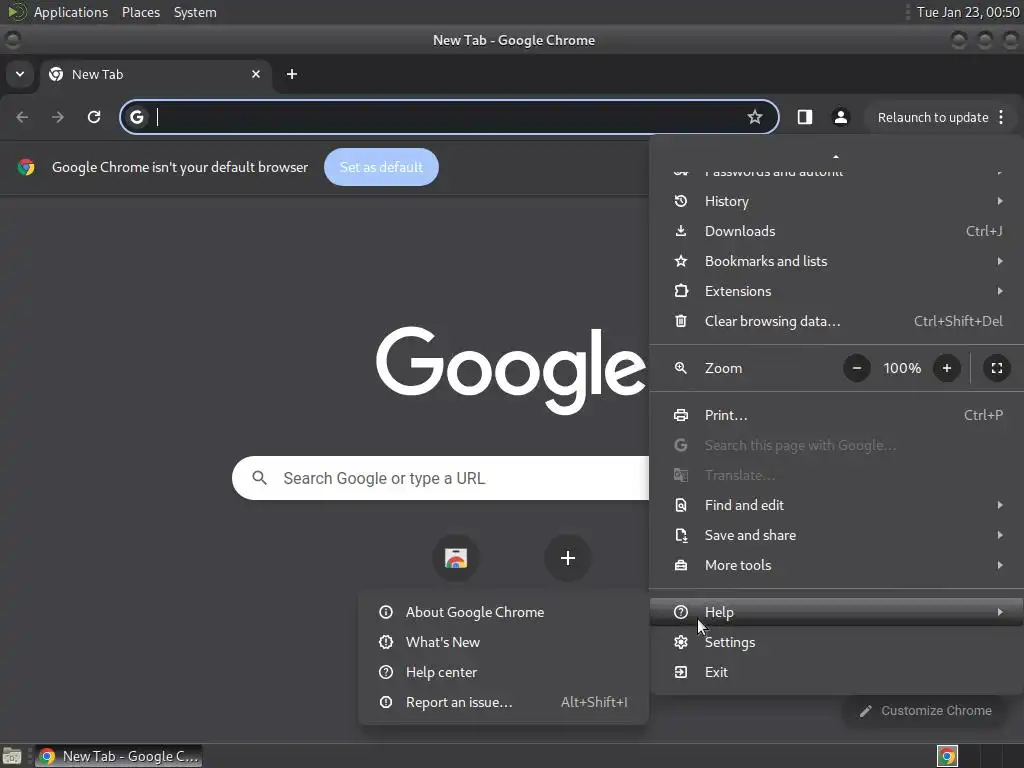Select Exit in the Chrome menu
1024x768 pixels.
[836, 673]
